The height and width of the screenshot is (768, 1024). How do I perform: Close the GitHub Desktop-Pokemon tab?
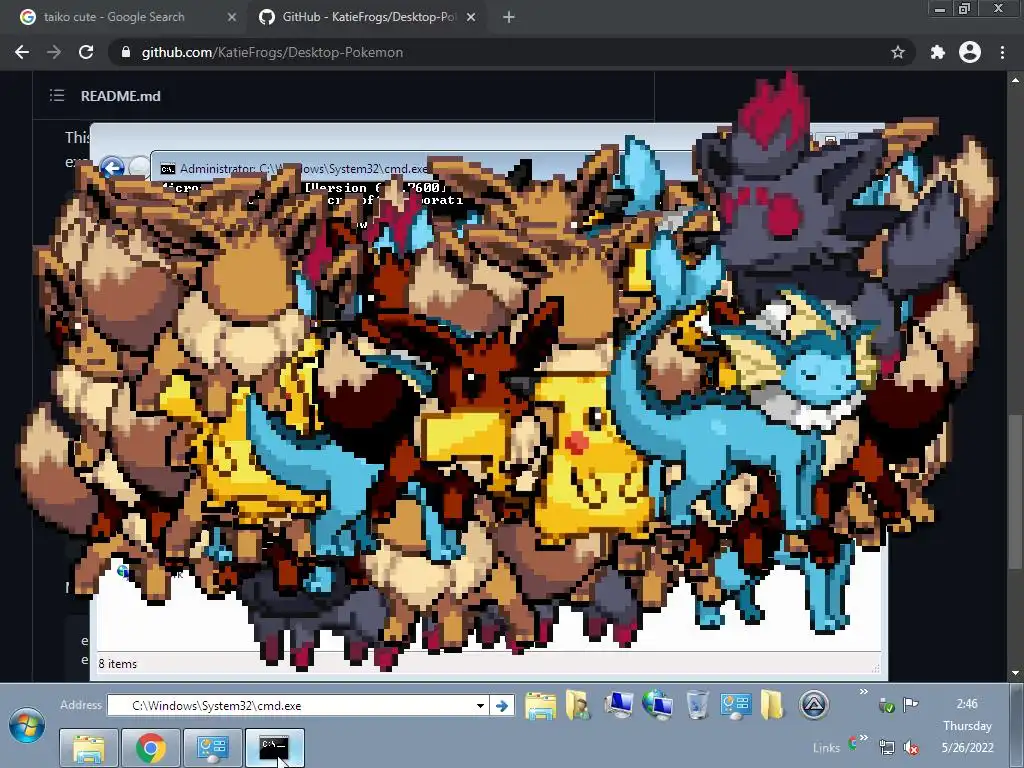click(471, 18)
